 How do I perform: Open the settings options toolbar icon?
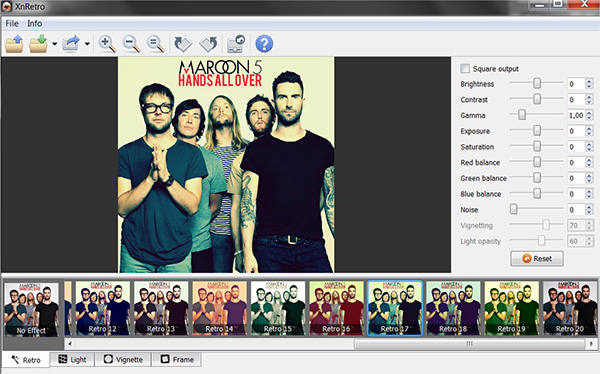pos(236,44)
